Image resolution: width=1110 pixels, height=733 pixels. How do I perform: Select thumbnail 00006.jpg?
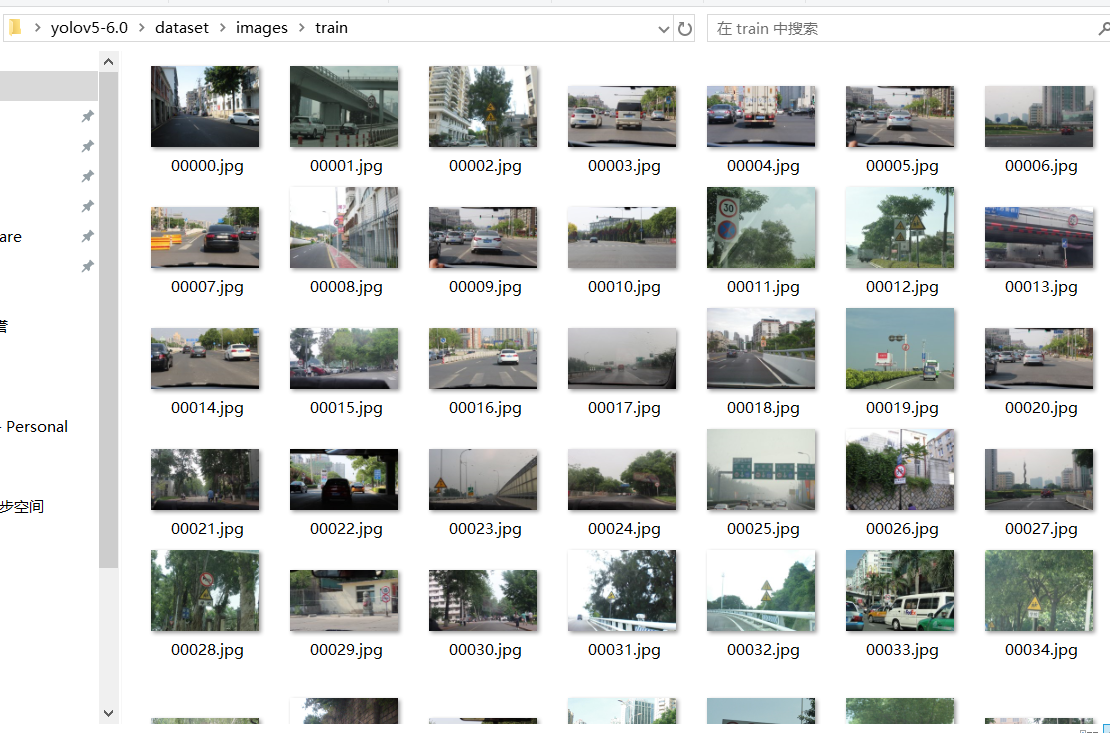click(1039, 117)
